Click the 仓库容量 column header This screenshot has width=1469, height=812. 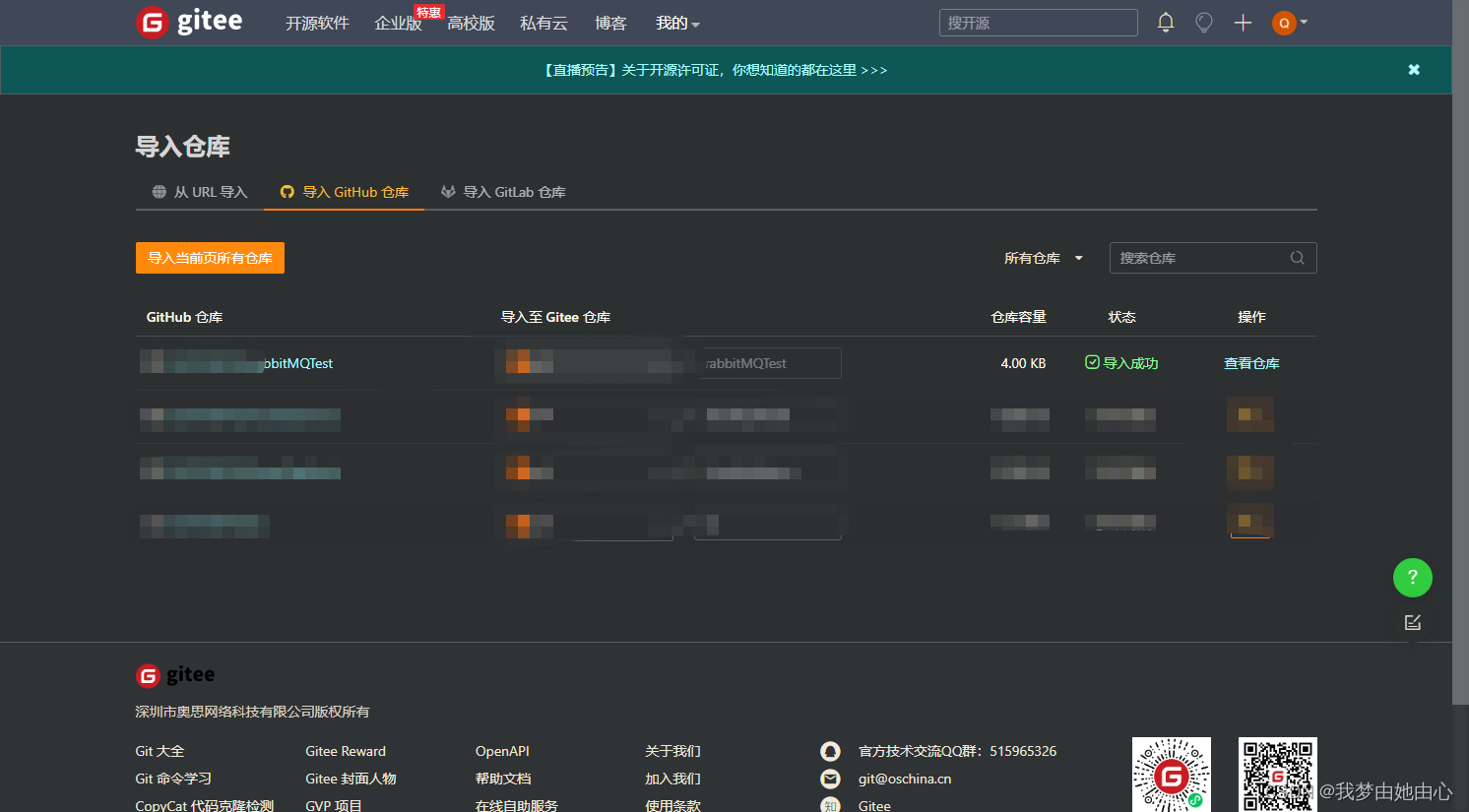(1018, 317)
